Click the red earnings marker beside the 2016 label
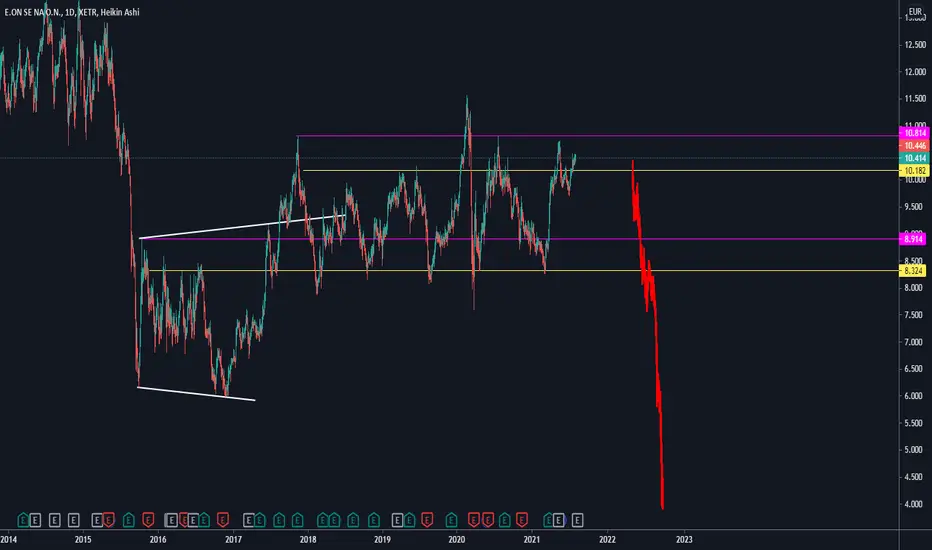The image size is (932, 550). coord(148,520)
